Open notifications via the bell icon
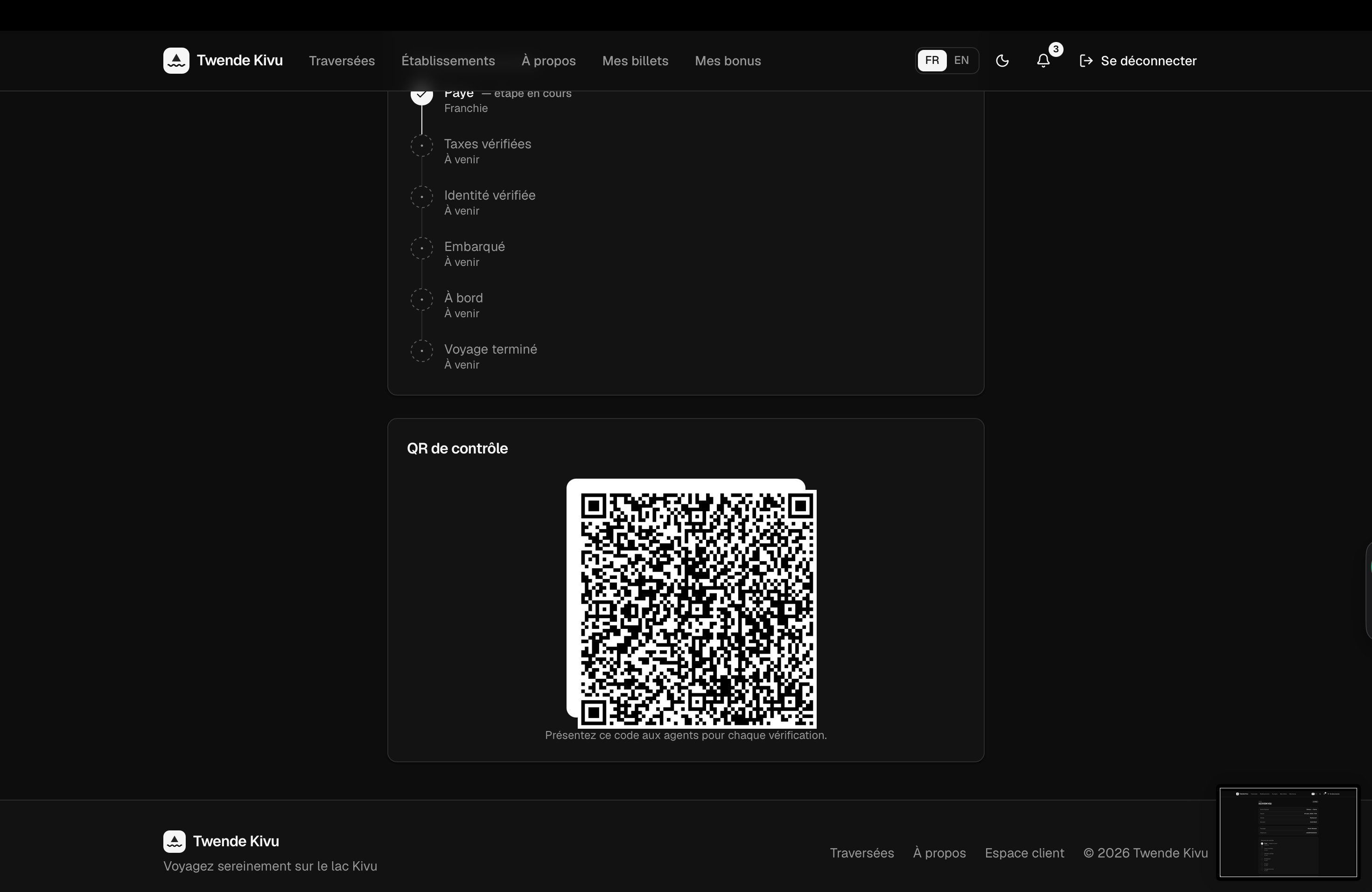Screen dimensions: 1372x892 (x=1043, y=61)
